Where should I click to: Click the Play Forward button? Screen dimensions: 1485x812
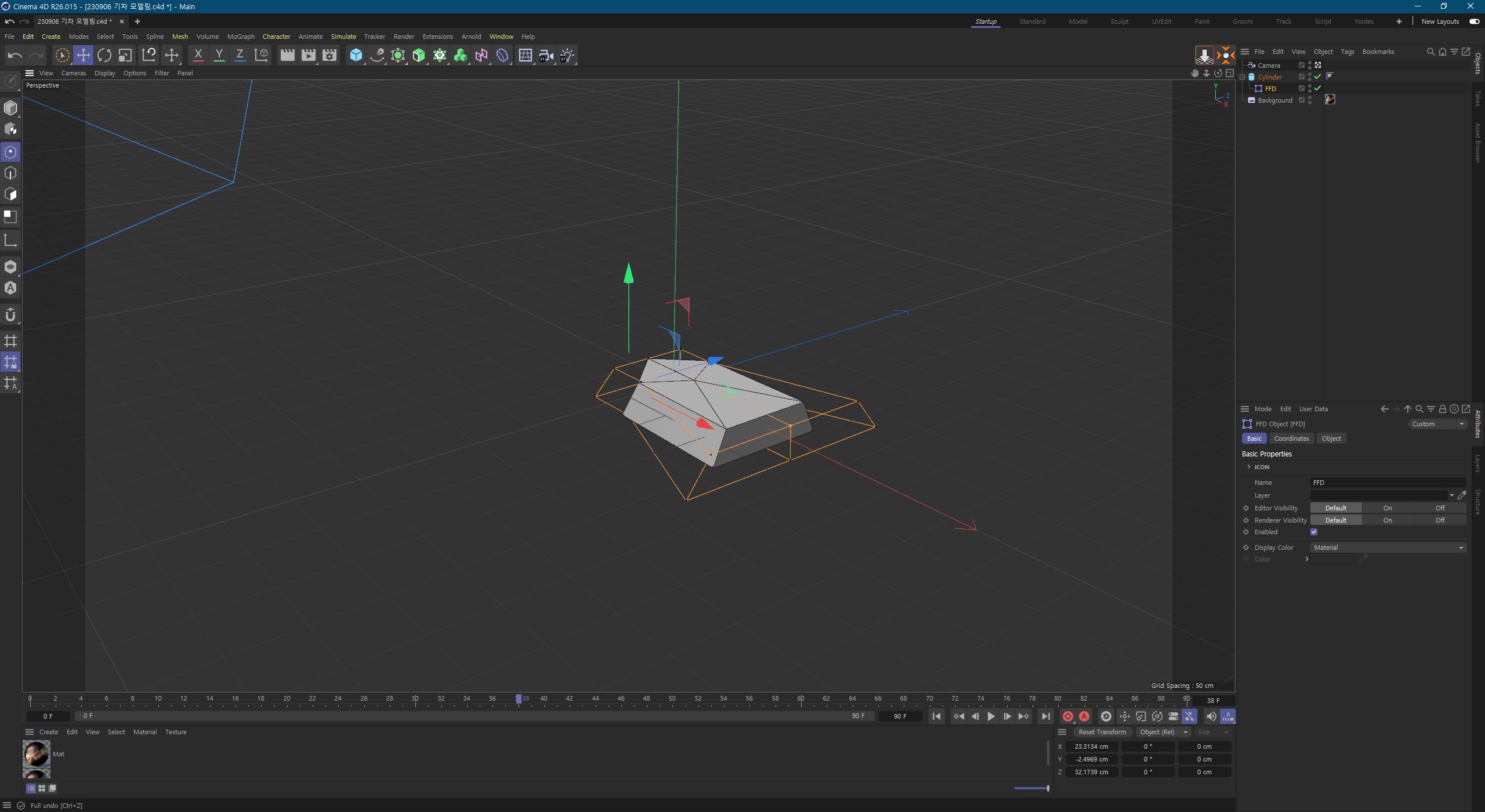click(991, 716)
